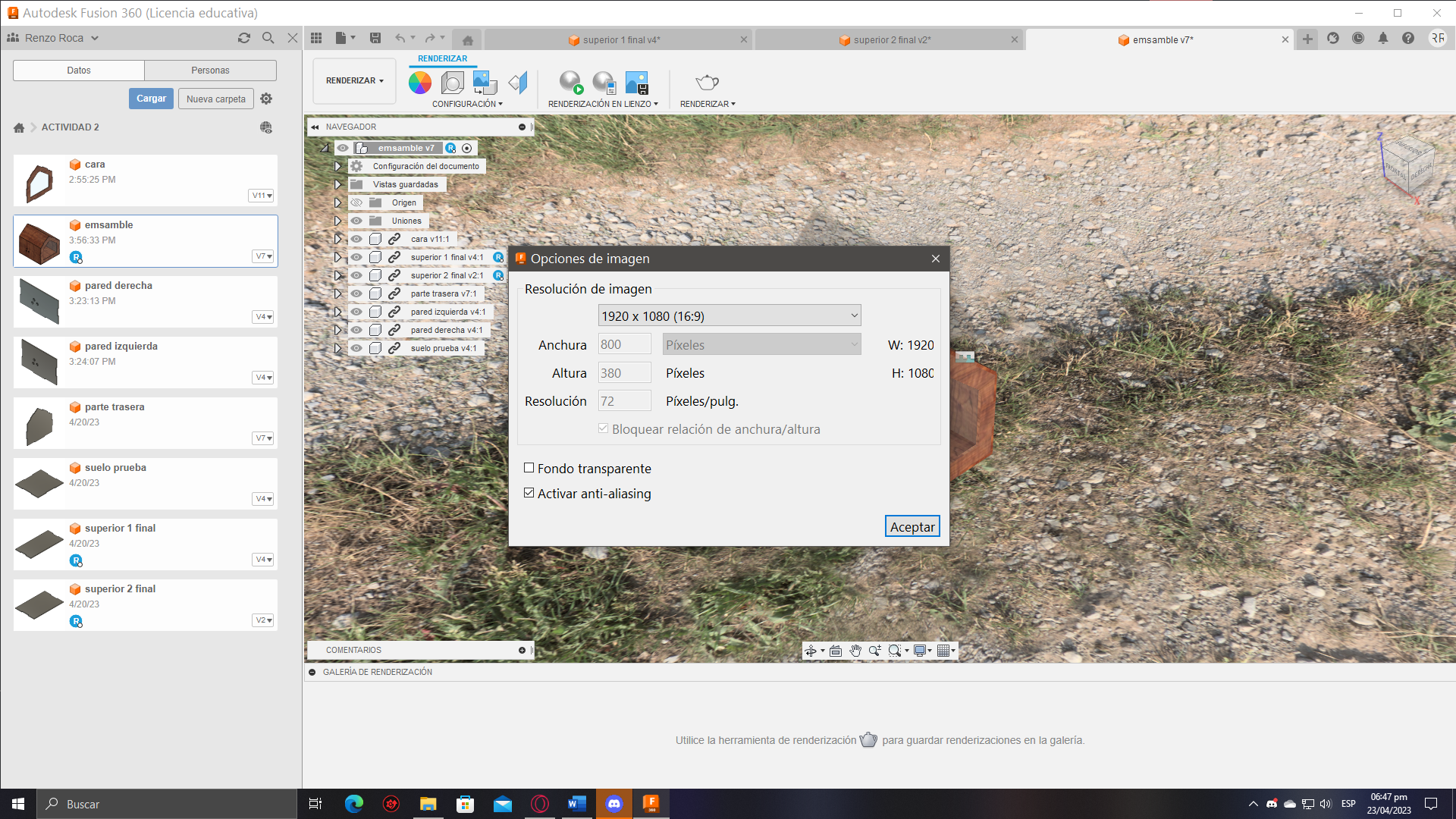The height and width of the screenshot is (819, 1456).
Task: Open the Discord app in taskbar
Action: (614, 804)
